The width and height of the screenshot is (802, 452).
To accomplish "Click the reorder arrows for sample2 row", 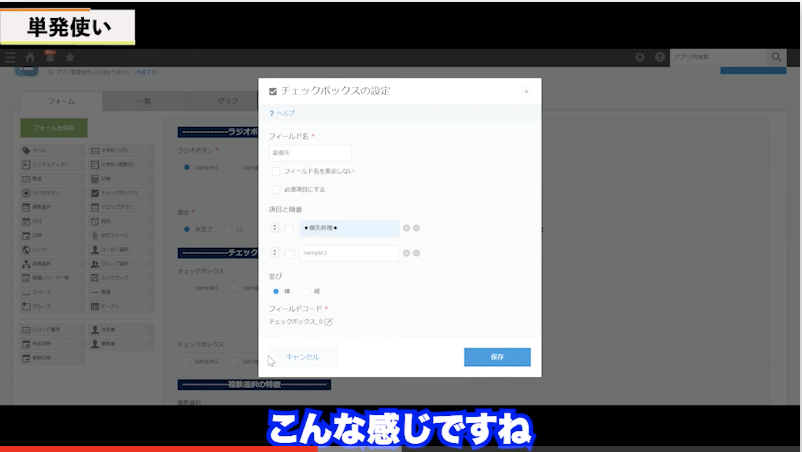I will coord(275,254).
